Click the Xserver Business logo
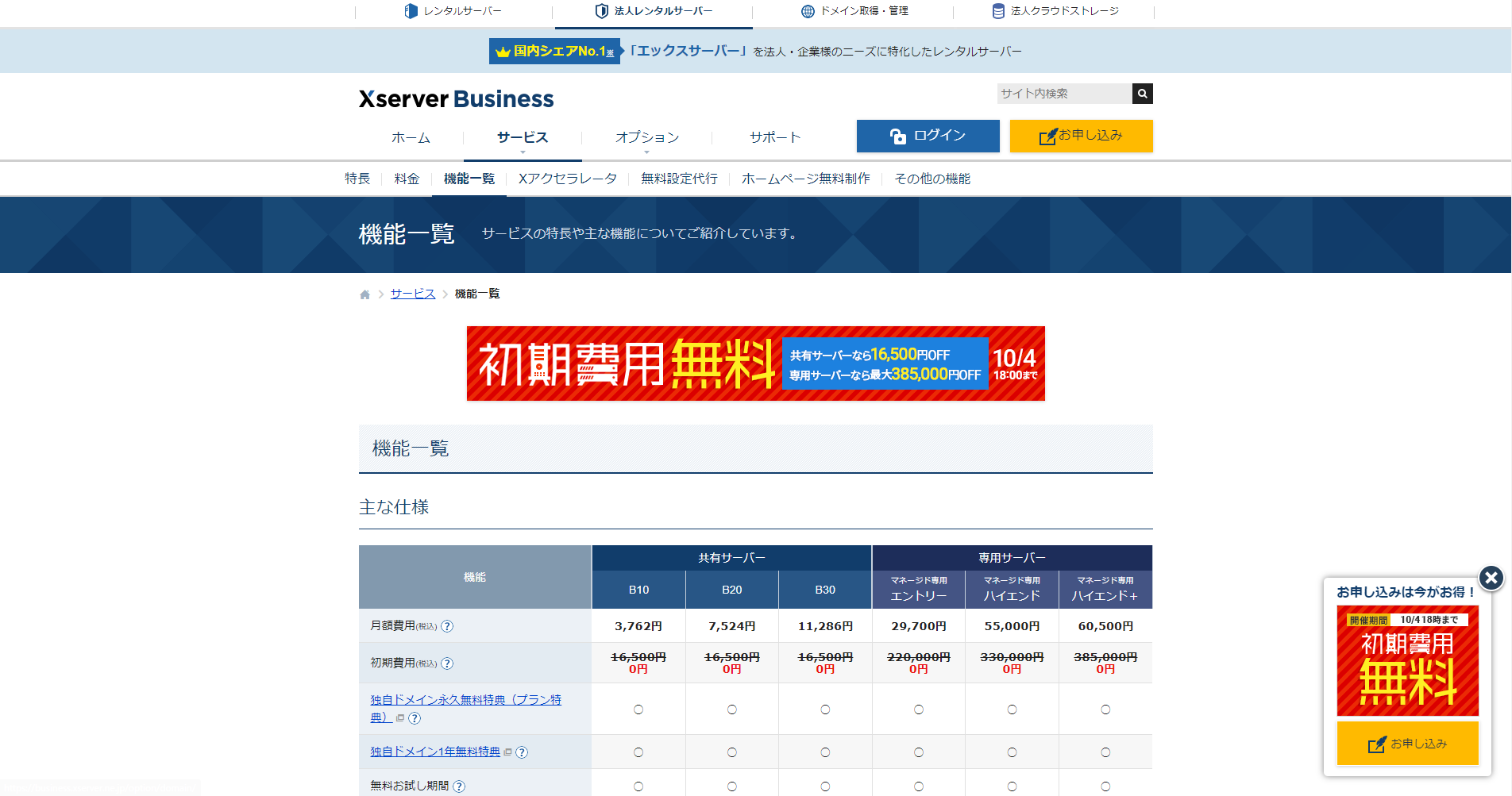 point(457,99)
